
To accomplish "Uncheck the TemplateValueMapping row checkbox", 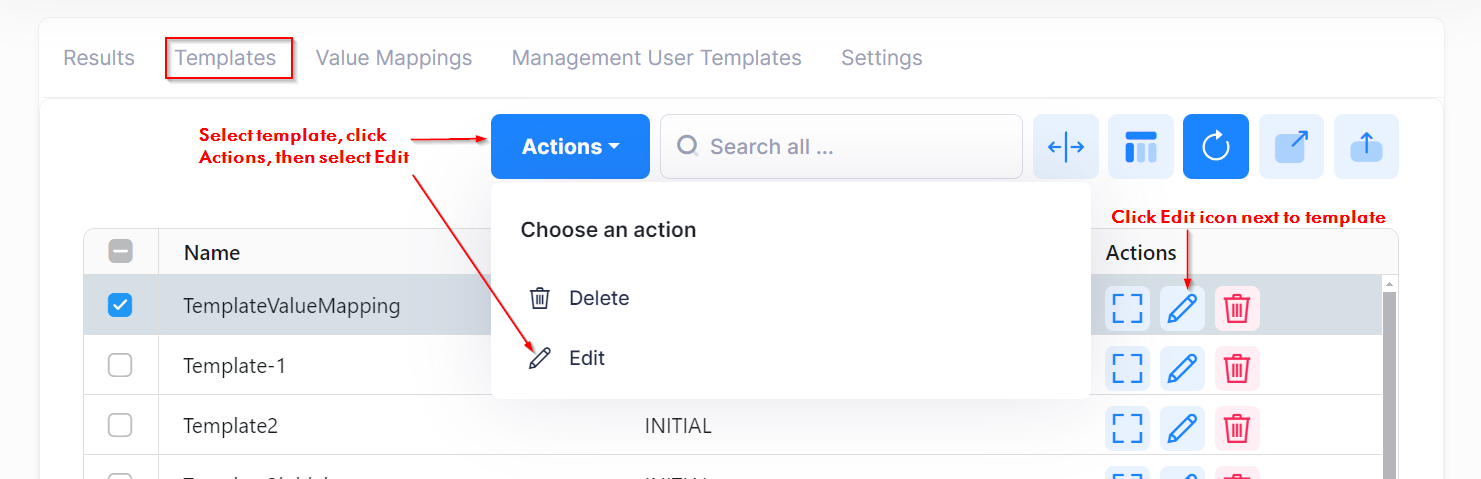I will pos(120,306).
